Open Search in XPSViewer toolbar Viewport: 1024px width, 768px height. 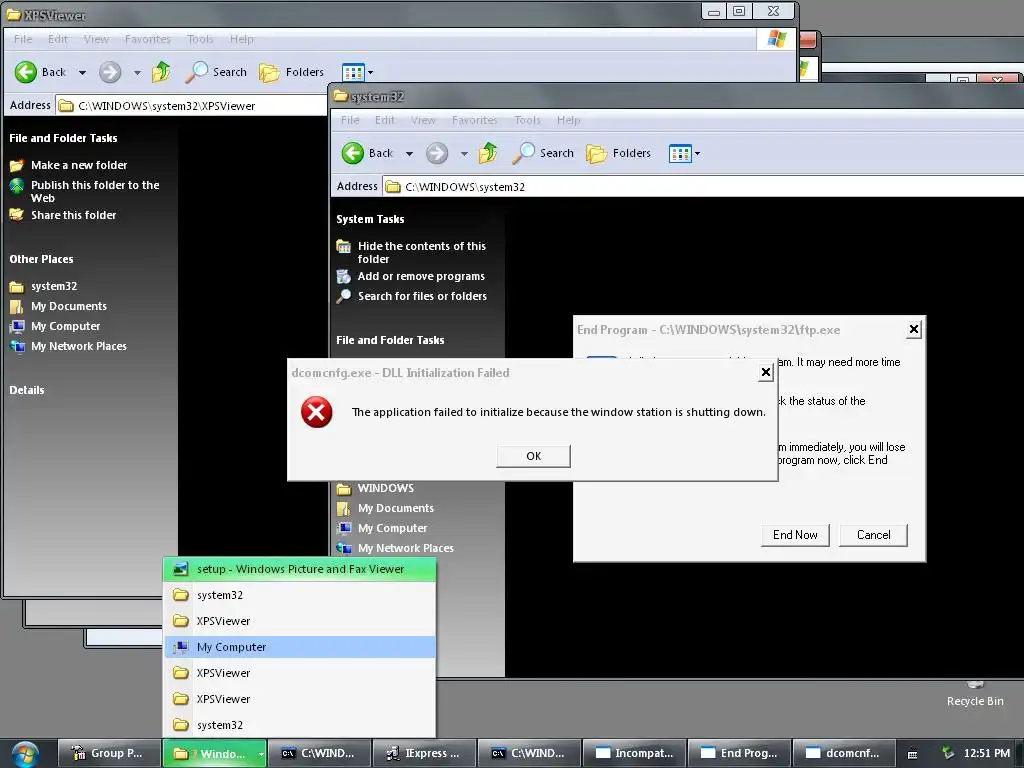point(216,72)
